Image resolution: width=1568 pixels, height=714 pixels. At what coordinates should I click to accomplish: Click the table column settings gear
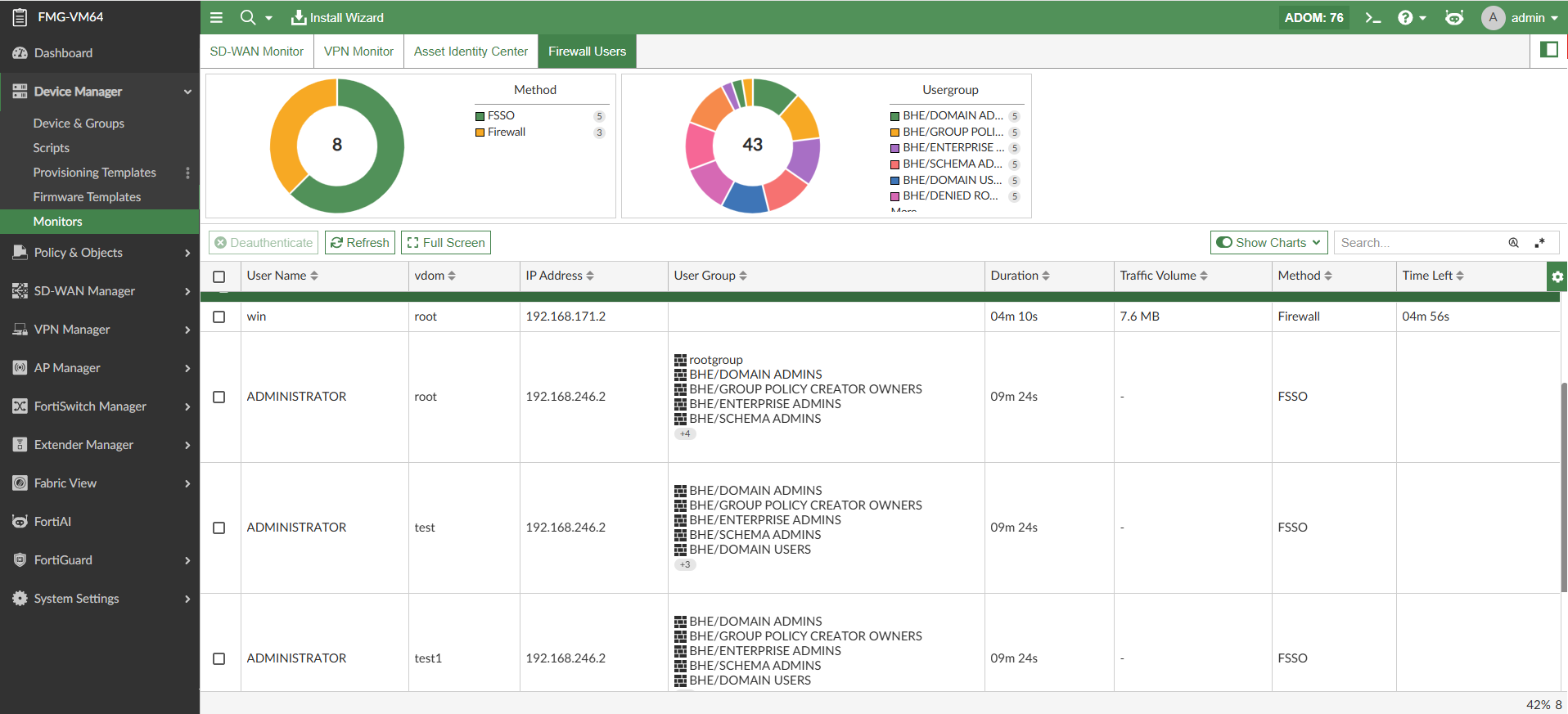click(x=1557, y=276)
